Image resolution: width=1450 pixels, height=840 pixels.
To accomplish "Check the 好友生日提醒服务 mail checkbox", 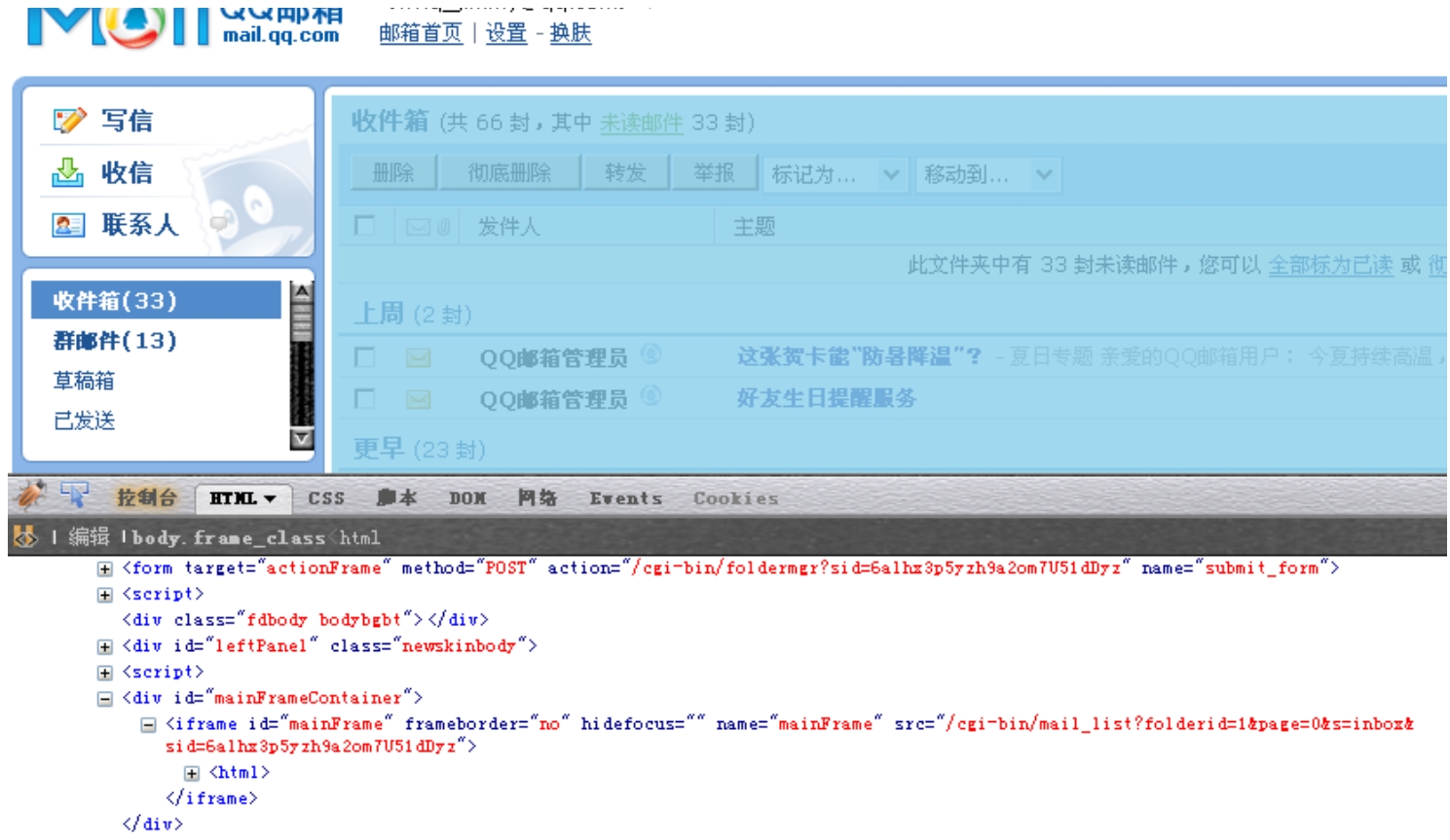I will pos(365,398).
